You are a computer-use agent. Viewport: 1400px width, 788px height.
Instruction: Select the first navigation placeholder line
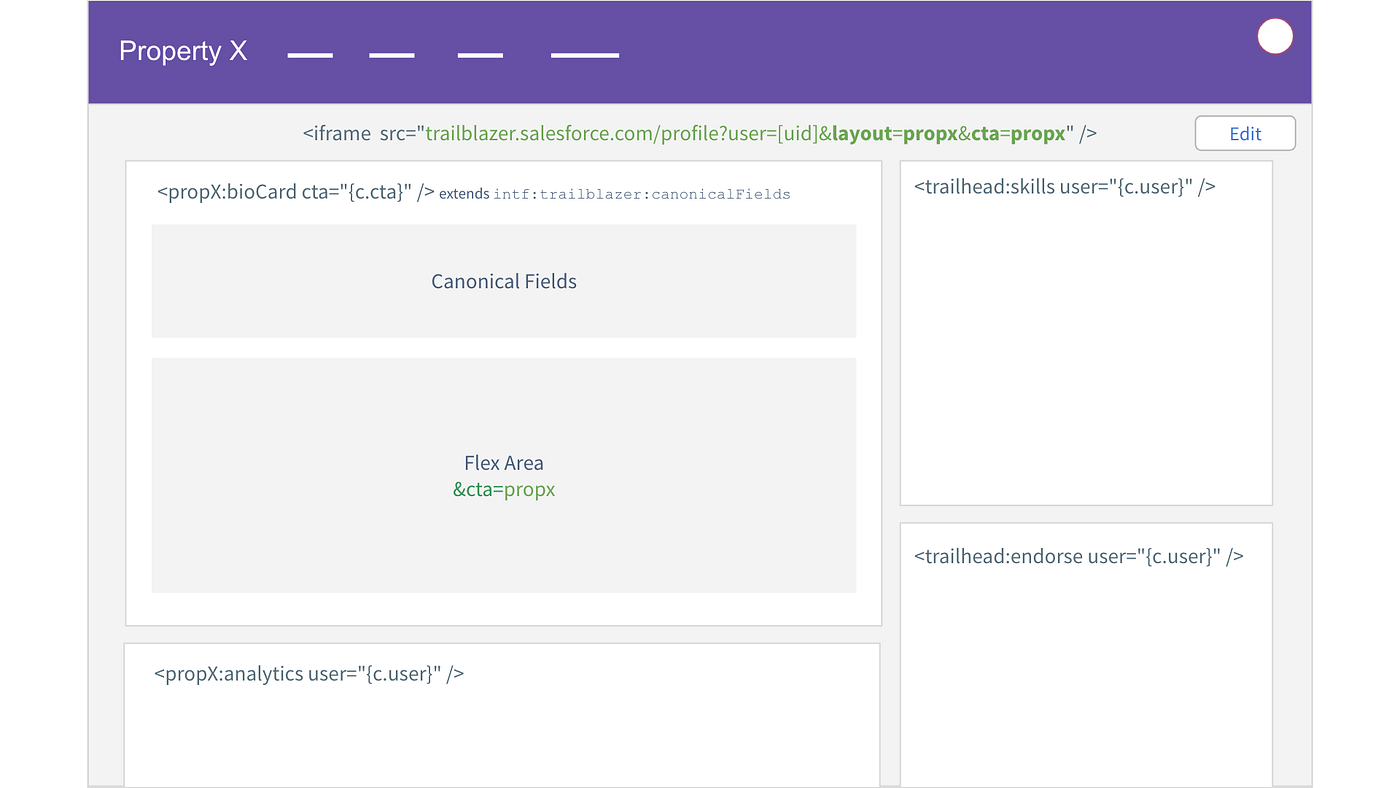pos(310,55)
